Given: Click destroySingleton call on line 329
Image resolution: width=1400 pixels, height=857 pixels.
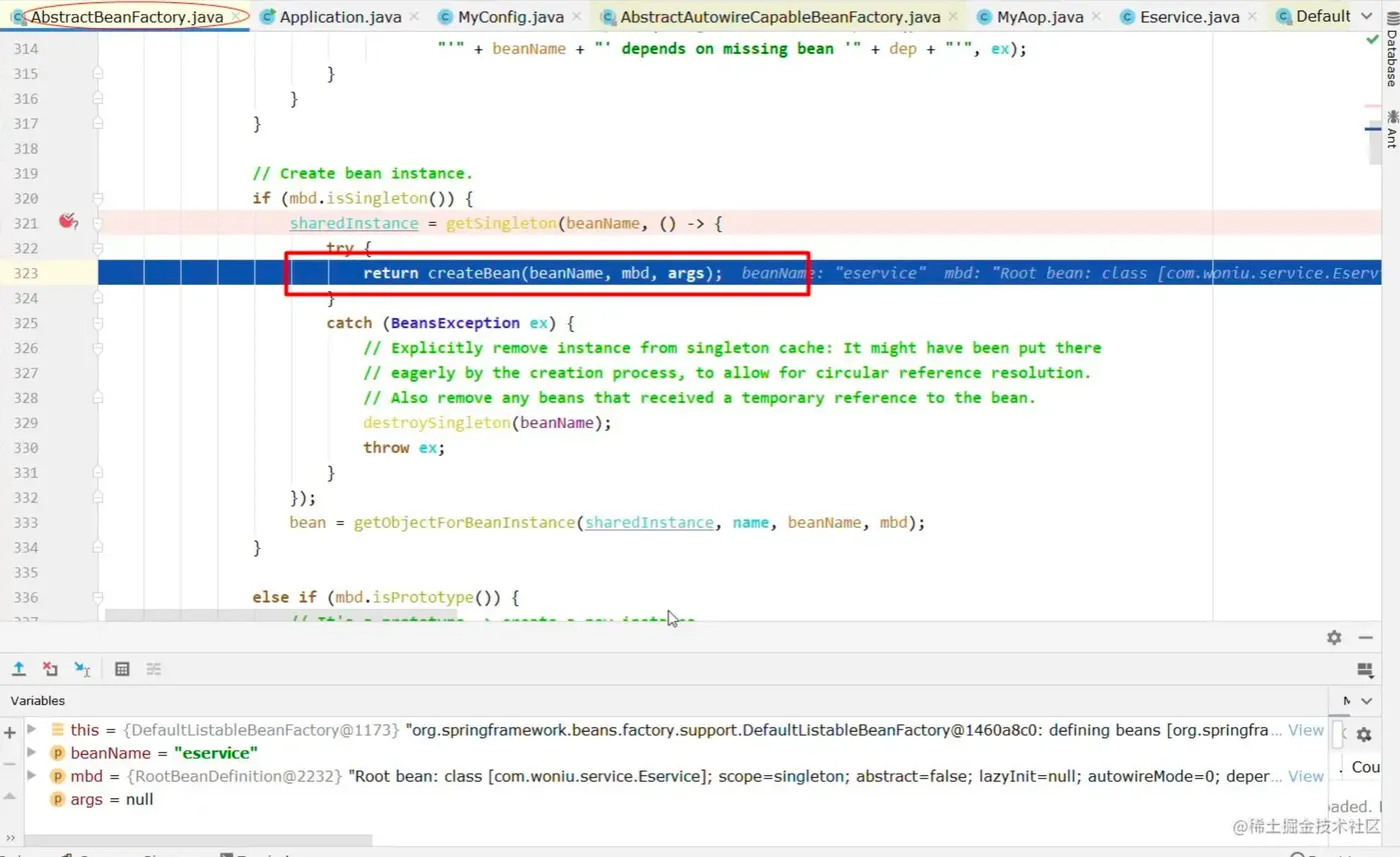Looking at the screenshot, I should tap(437, 423).
